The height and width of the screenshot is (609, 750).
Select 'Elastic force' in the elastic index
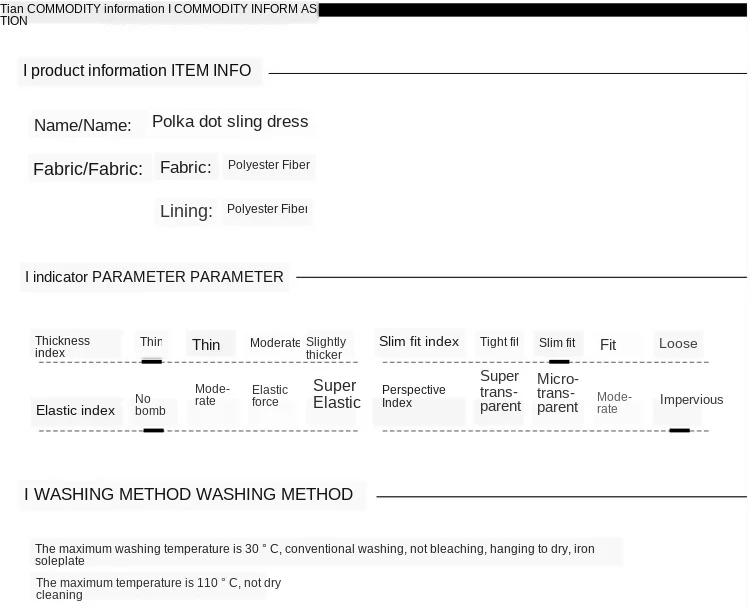(x=270, y=396)
